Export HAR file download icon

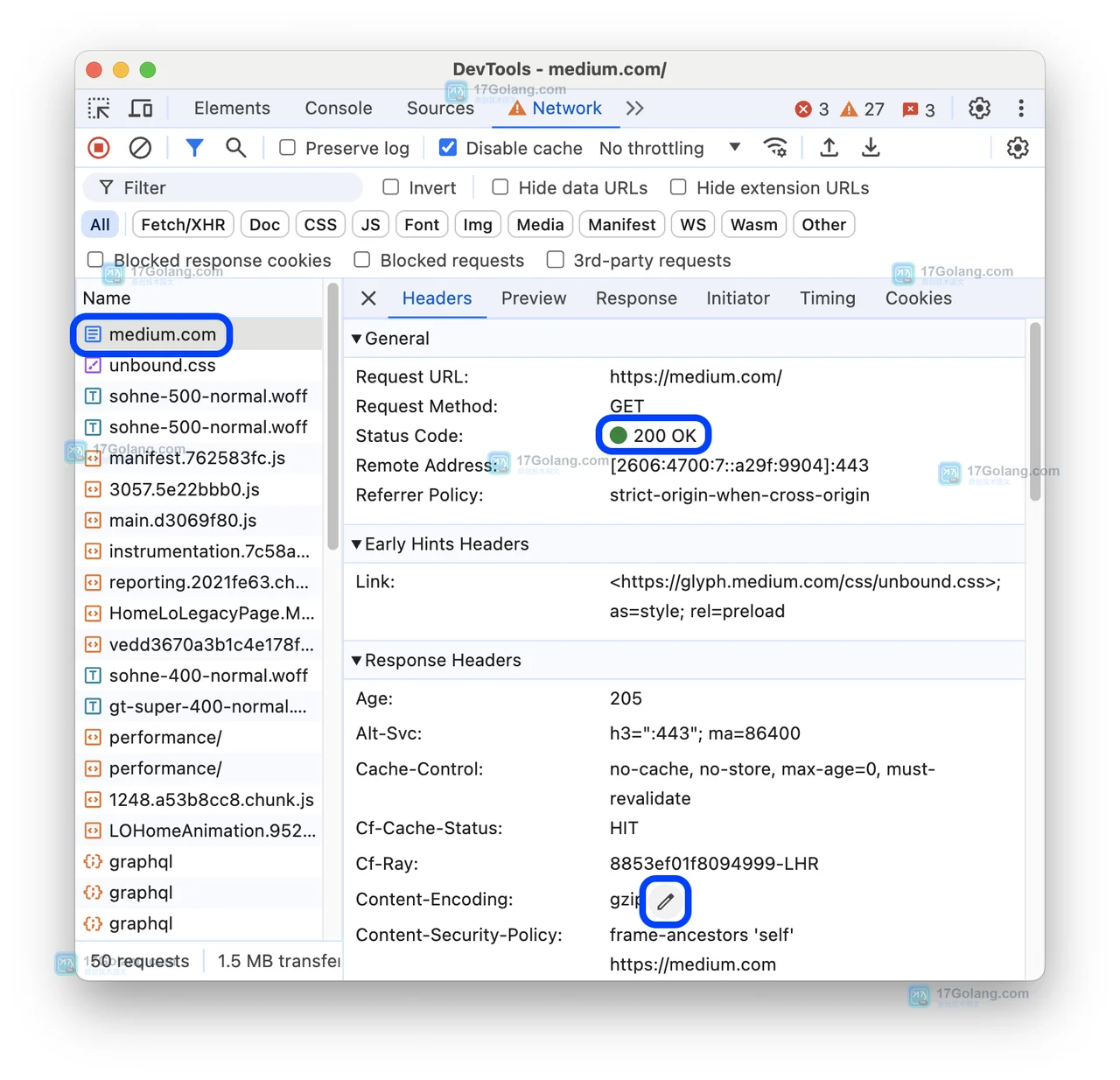pos(871,148)
